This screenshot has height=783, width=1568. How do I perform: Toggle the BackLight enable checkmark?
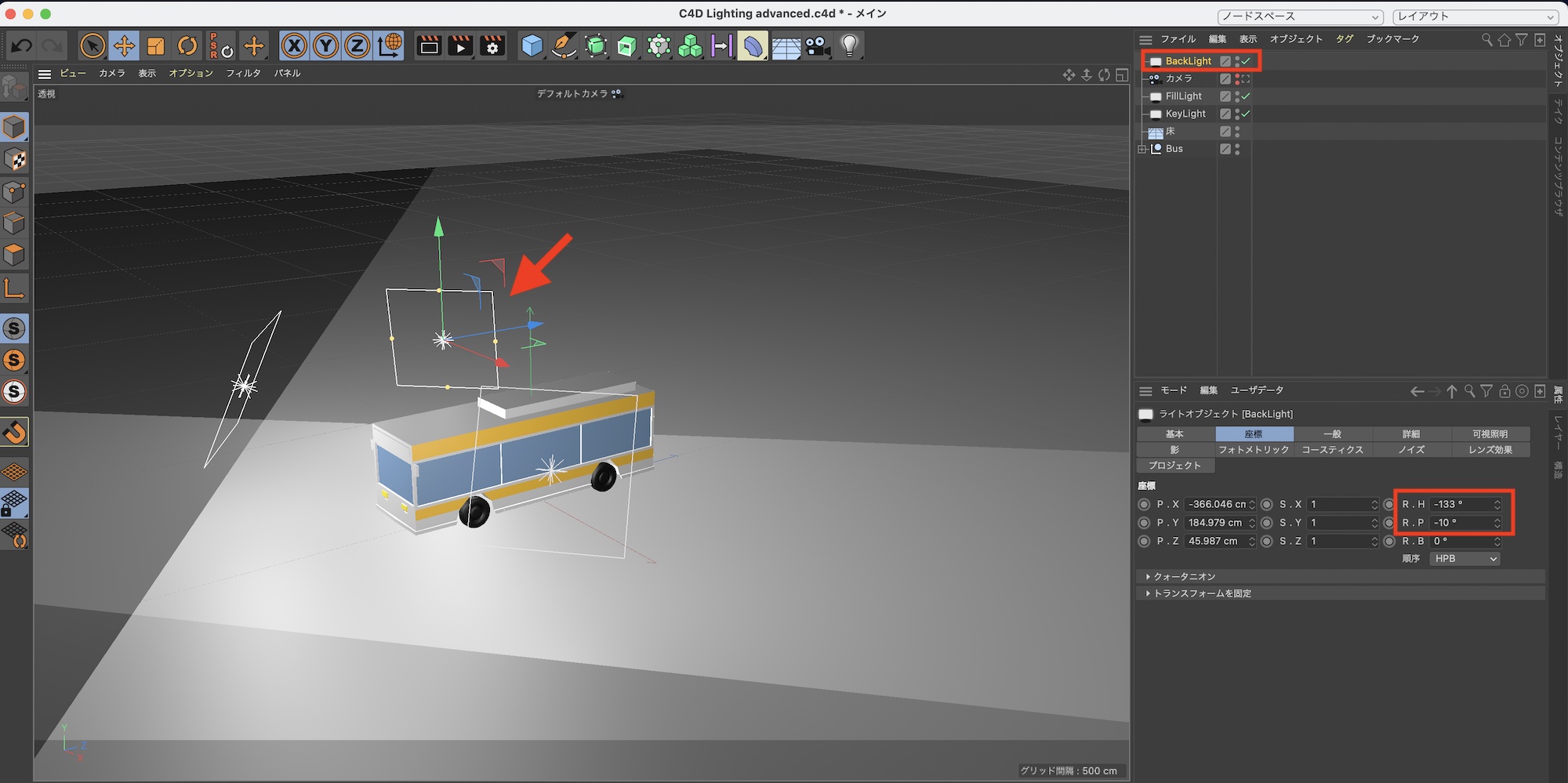[1246, 61]
